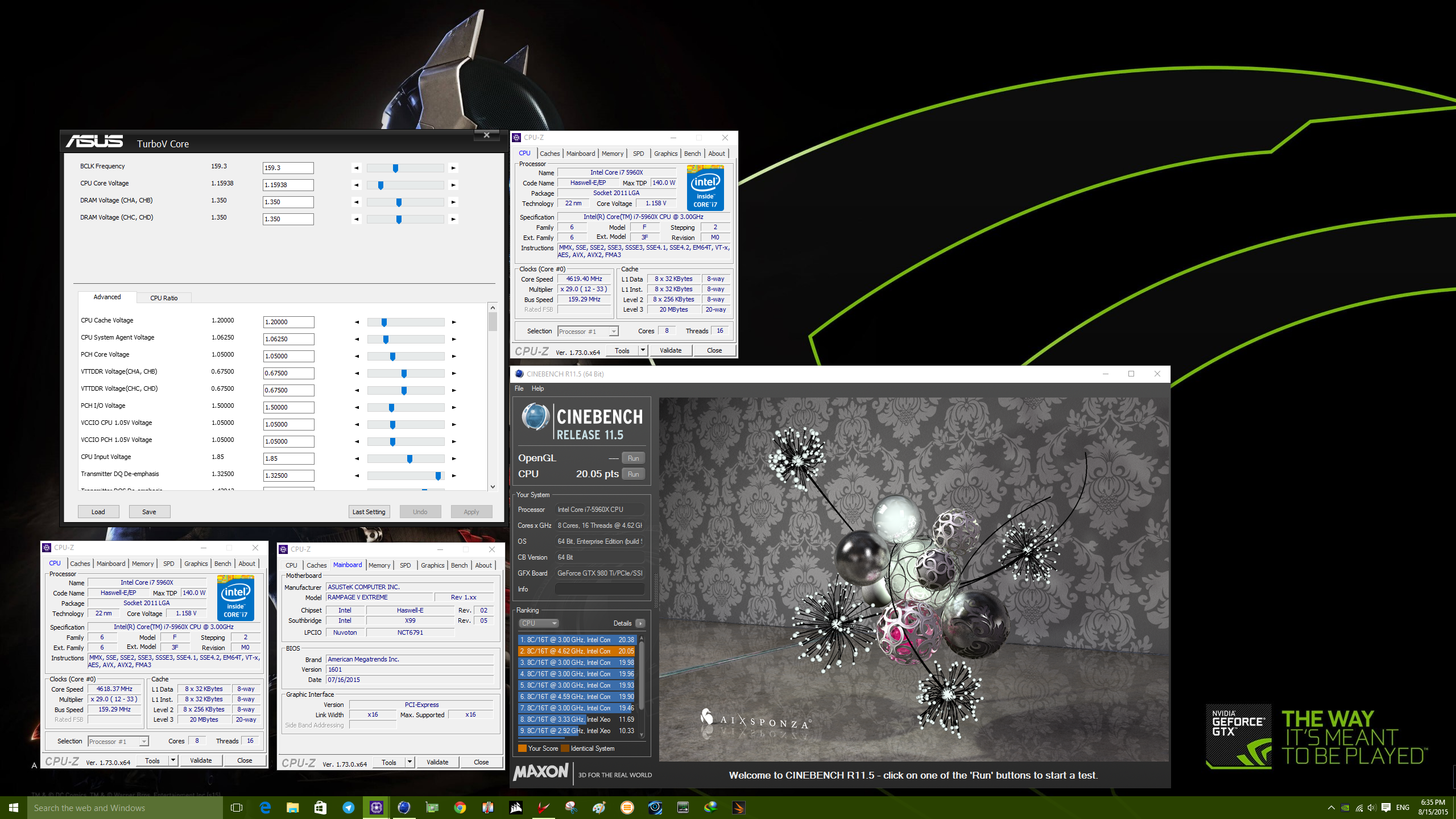1456x819 pixels.
Task: Open the Windows Store taskbar icon
Action: 320,808
